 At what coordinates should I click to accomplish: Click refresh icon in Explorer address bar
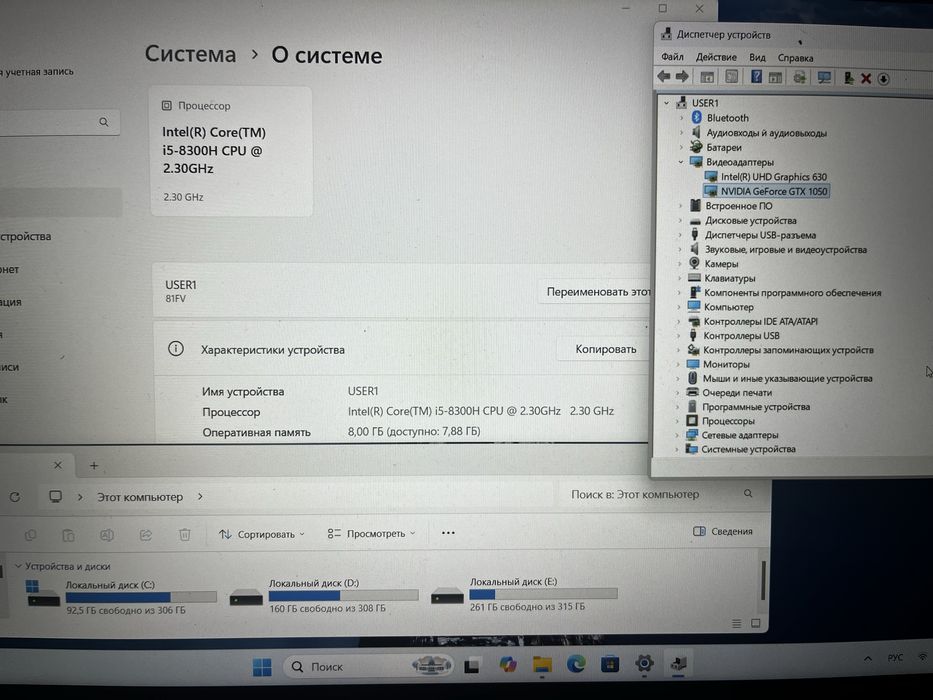coord(15,497)
